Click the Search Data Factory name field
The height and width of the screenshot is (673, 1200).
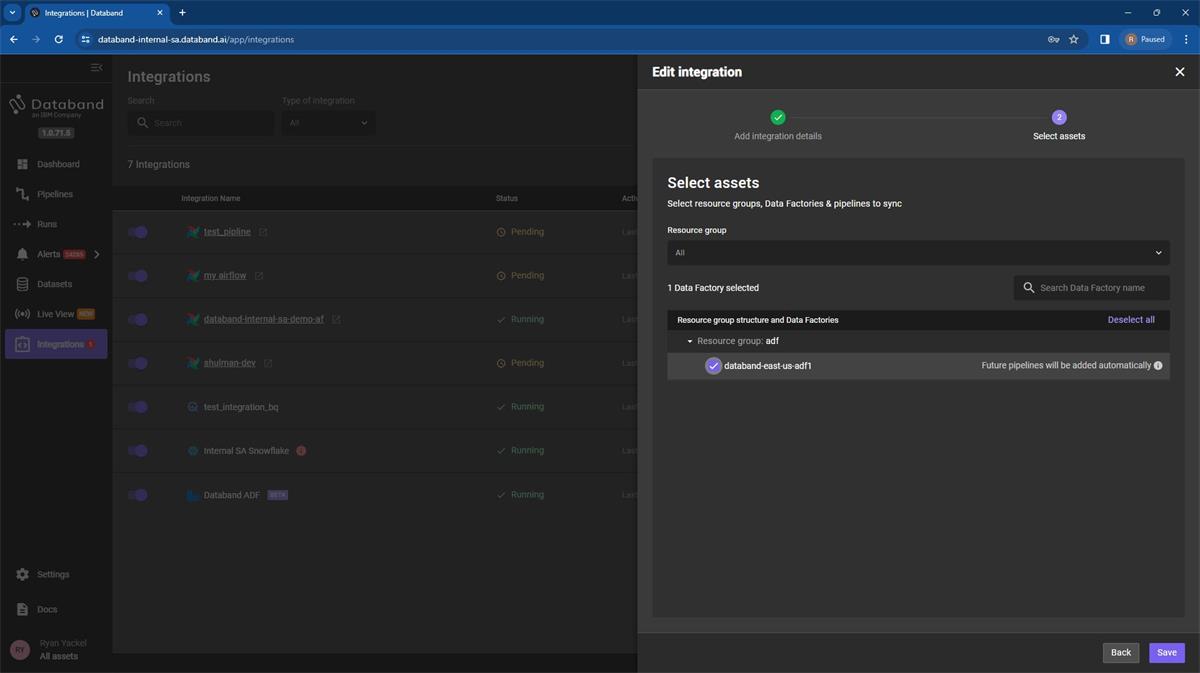click(1090, 287)
